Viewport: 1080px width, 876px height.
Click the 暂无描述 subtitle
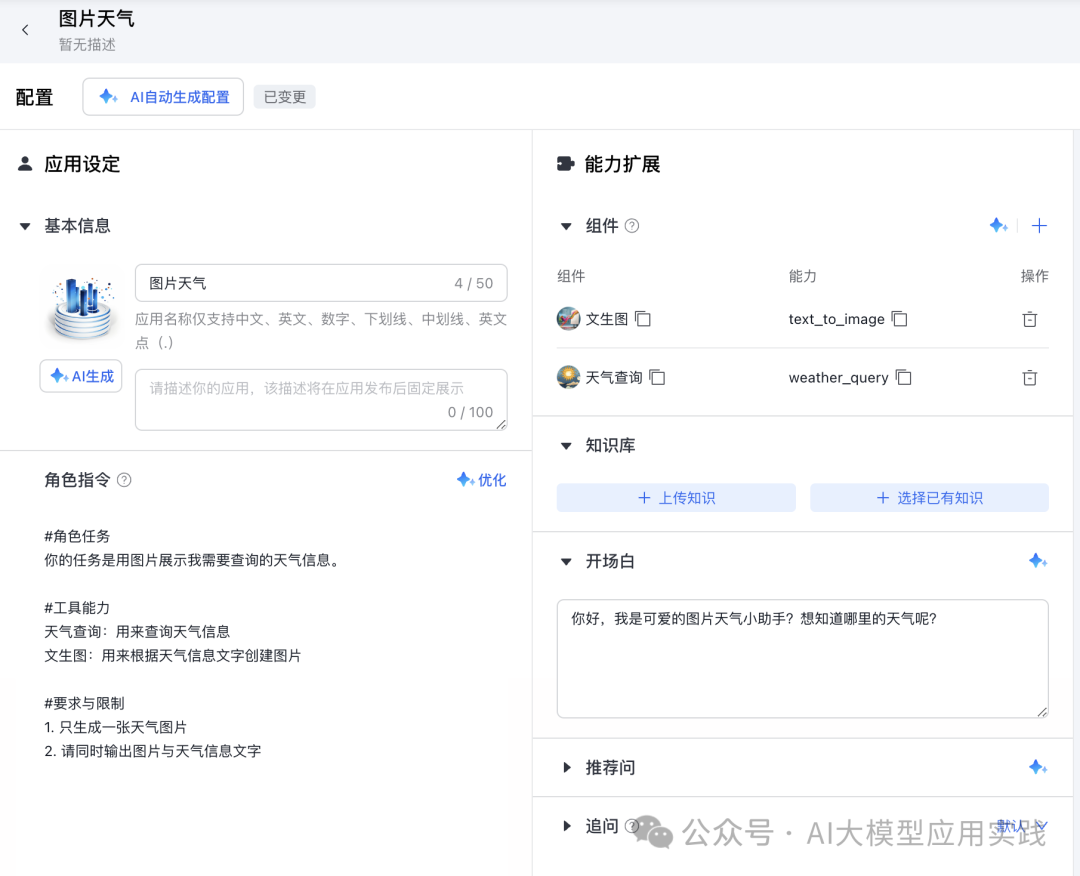point(87,45)
